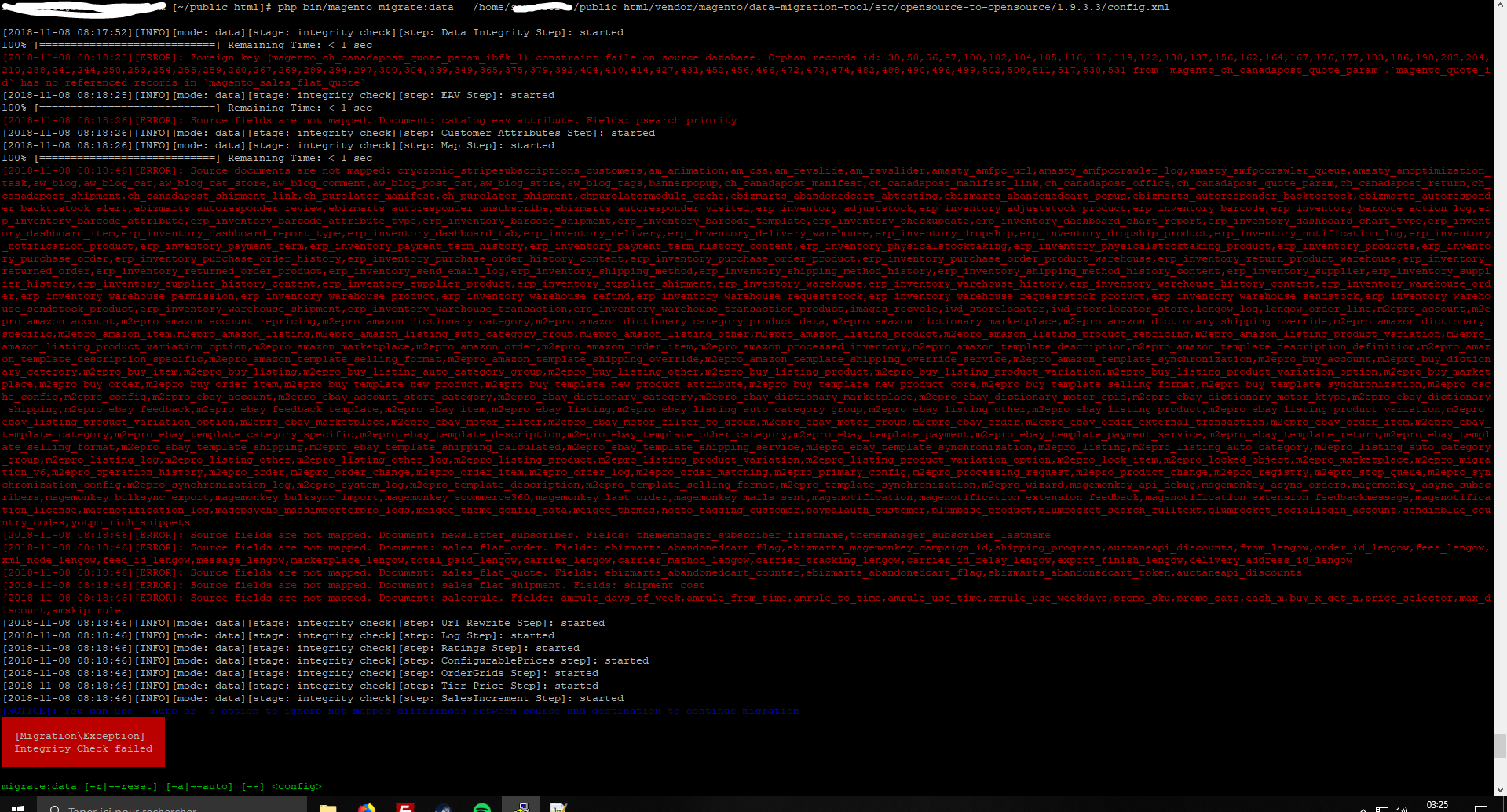Click the terminal scrollbar down arrow
The width and height of the screenshot is (1507, 812).
point(1500,790)
